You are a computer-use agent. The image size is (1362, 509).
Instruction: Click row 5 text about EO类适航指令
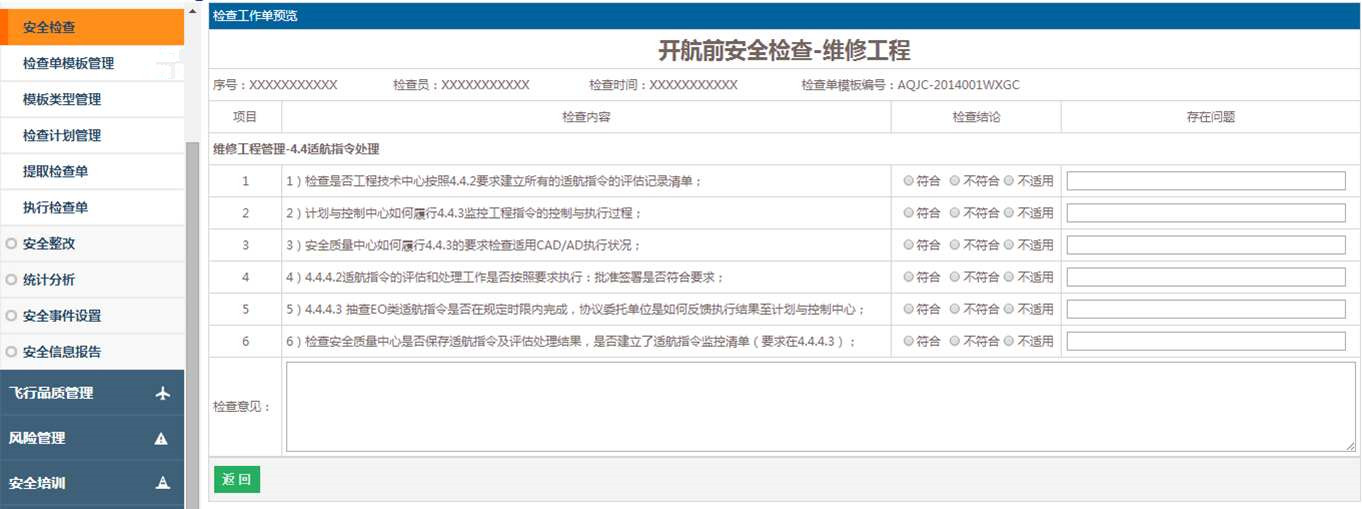(575, 309)
